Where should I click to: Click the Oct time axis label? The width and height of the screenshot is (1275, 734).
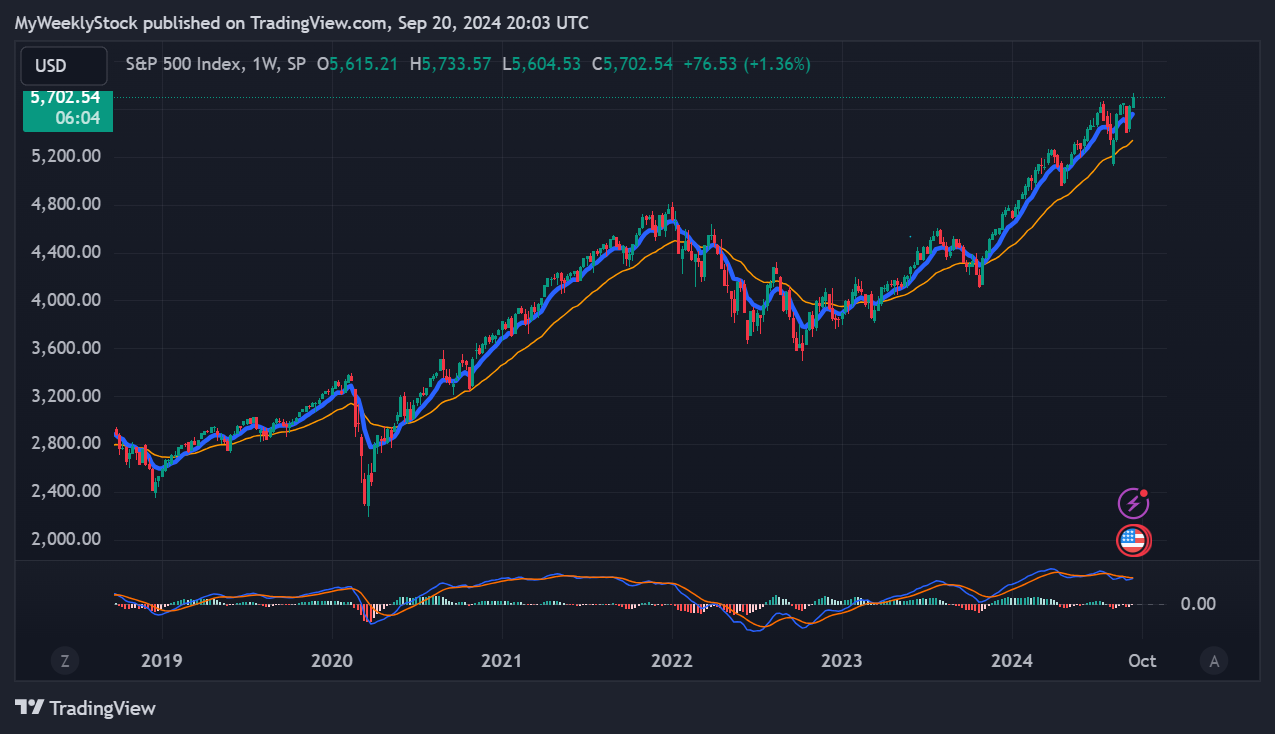(x=1142, y=661)
